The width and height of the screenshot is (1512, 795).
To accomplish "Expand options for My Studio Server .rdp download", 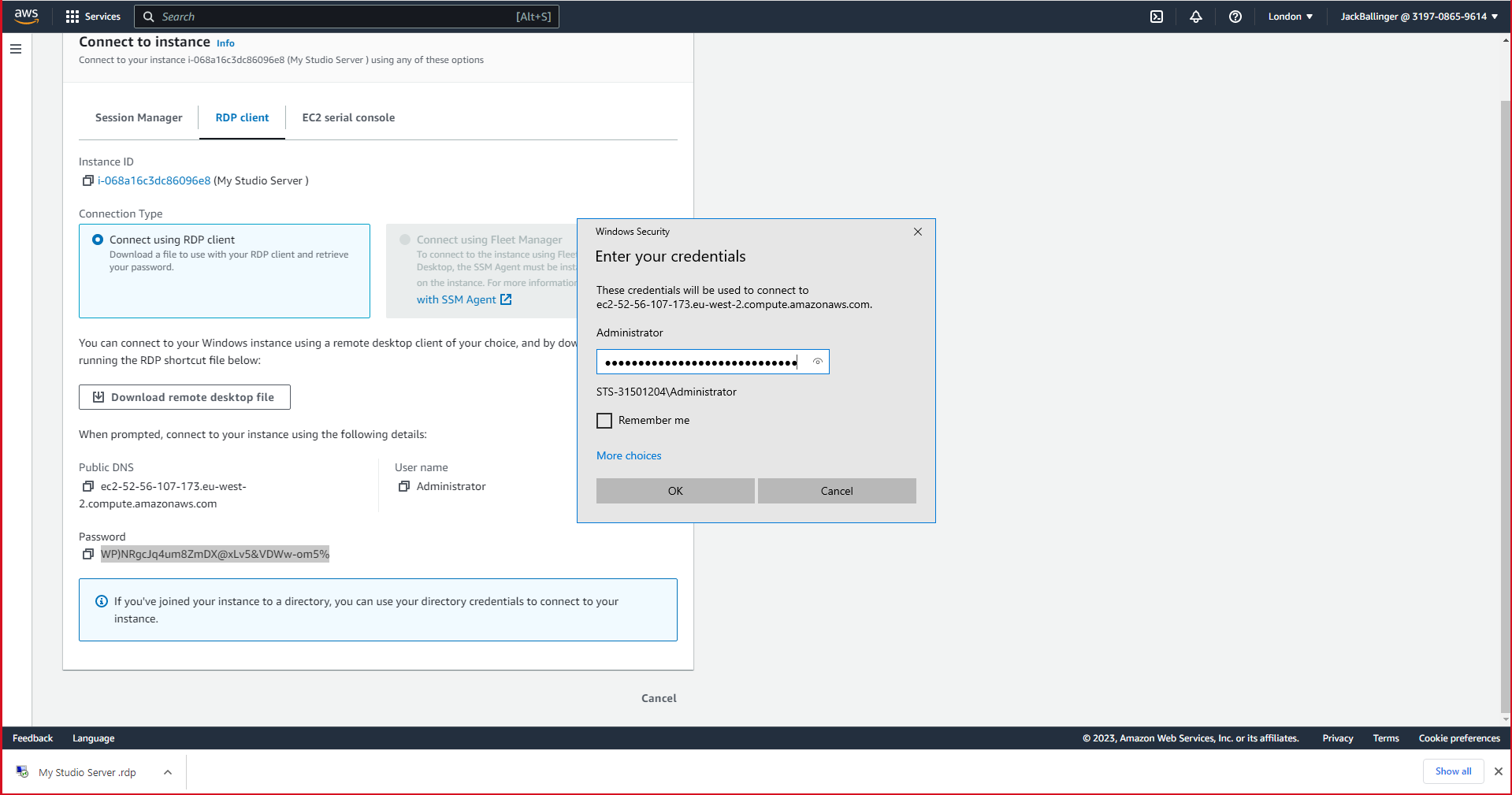I will pyautogui.click(x=168, y=772).
